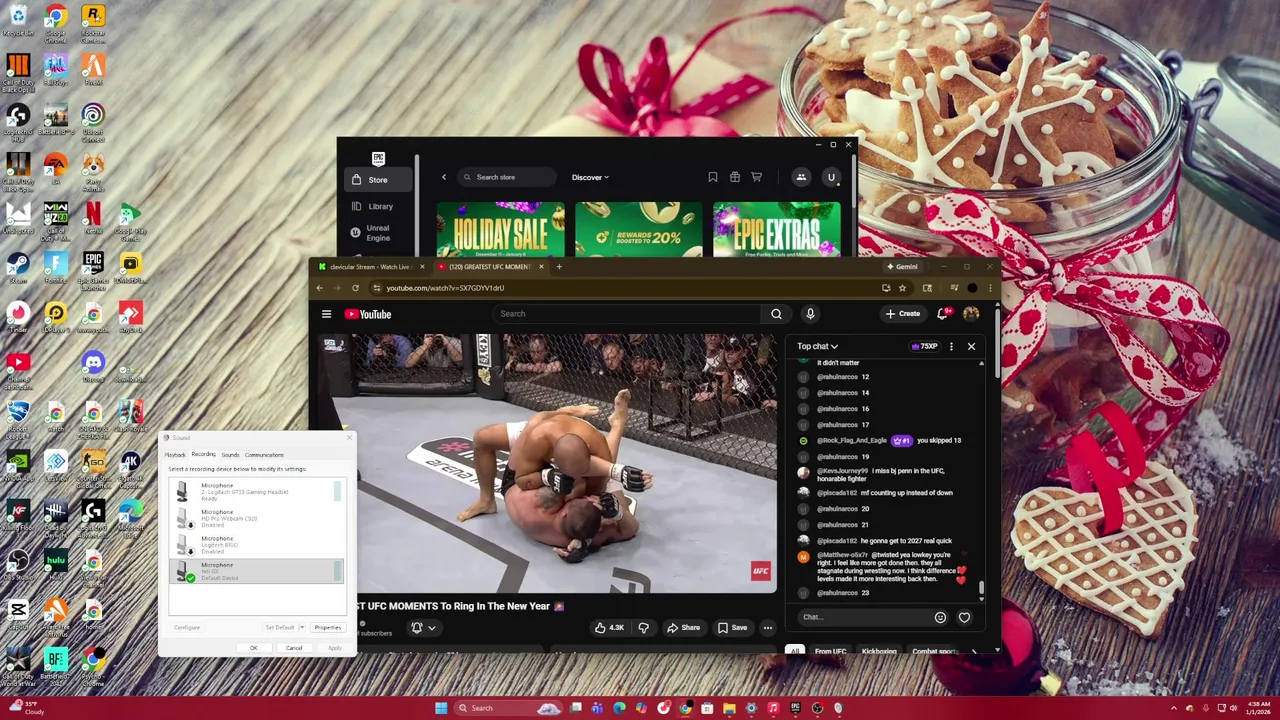Image resolution: width=1280 pixels, height=720 pixels.
Task: Expand the Discover dropdown in Epic store
Action: (x=590, y=177)
